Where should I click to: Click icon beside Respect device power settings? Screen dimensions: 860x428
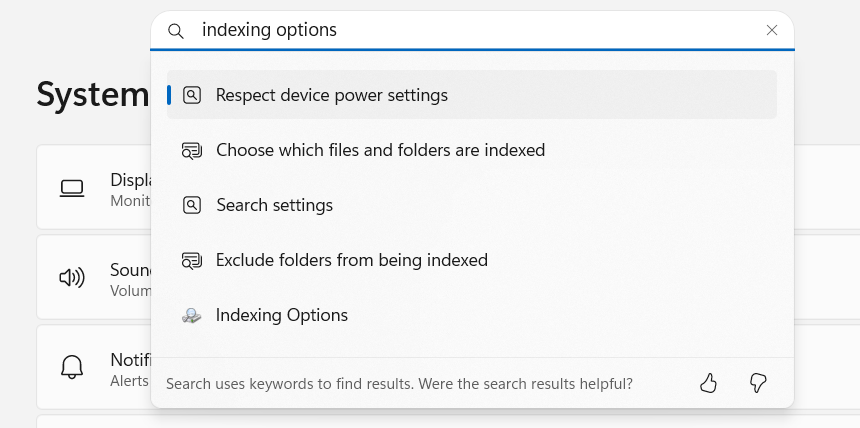point(191,95)
